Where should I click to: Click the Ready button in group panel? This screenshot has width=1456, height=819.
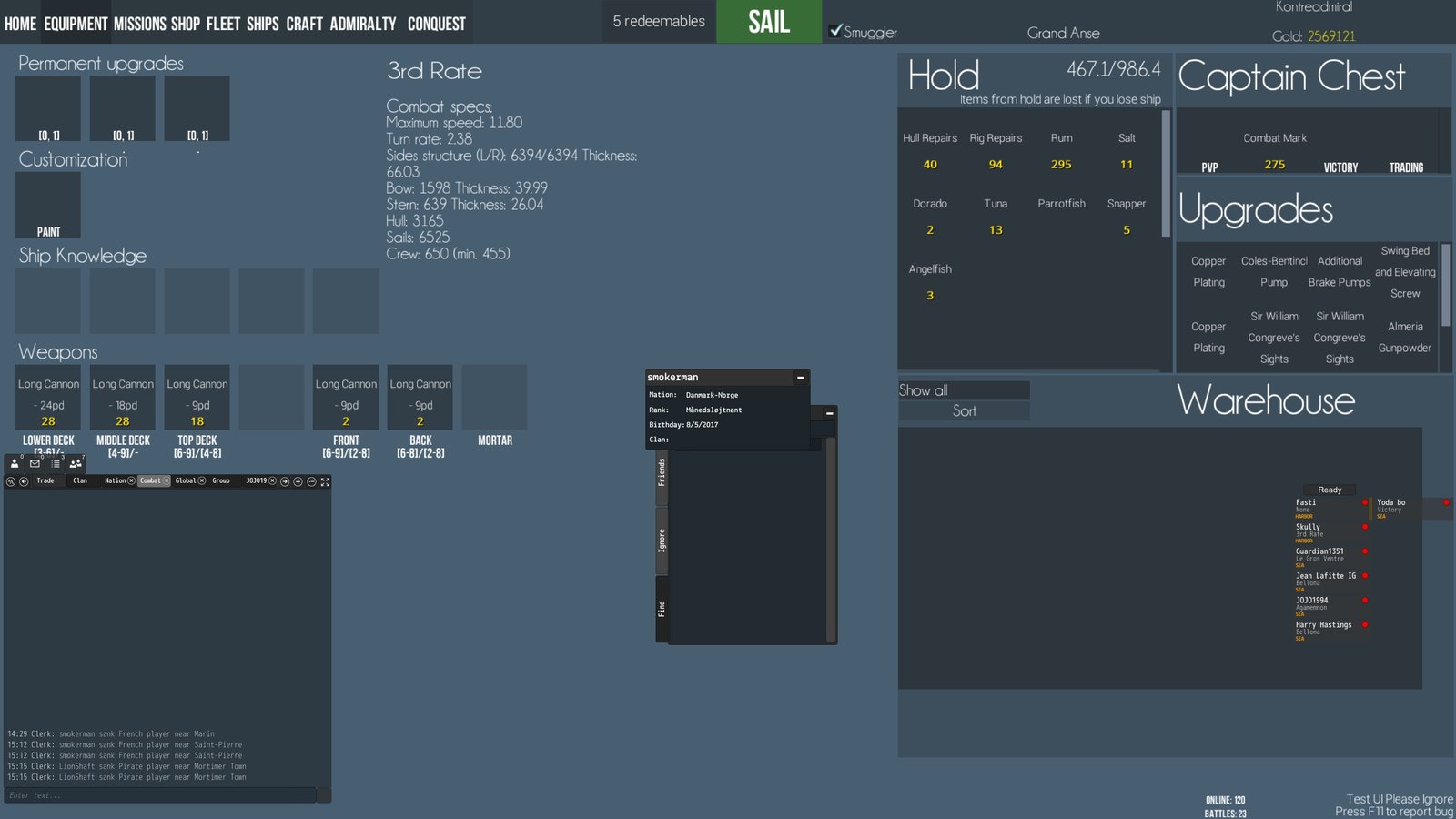tap(1330, 490)
